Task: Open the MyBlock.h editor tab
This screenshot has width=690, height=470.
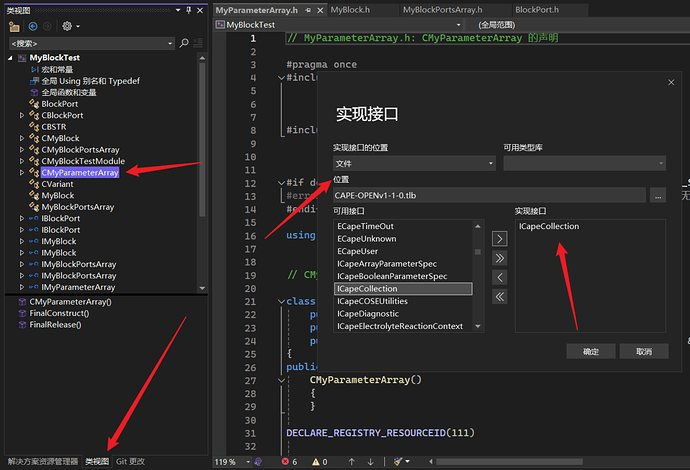Action: pos(350,10)
